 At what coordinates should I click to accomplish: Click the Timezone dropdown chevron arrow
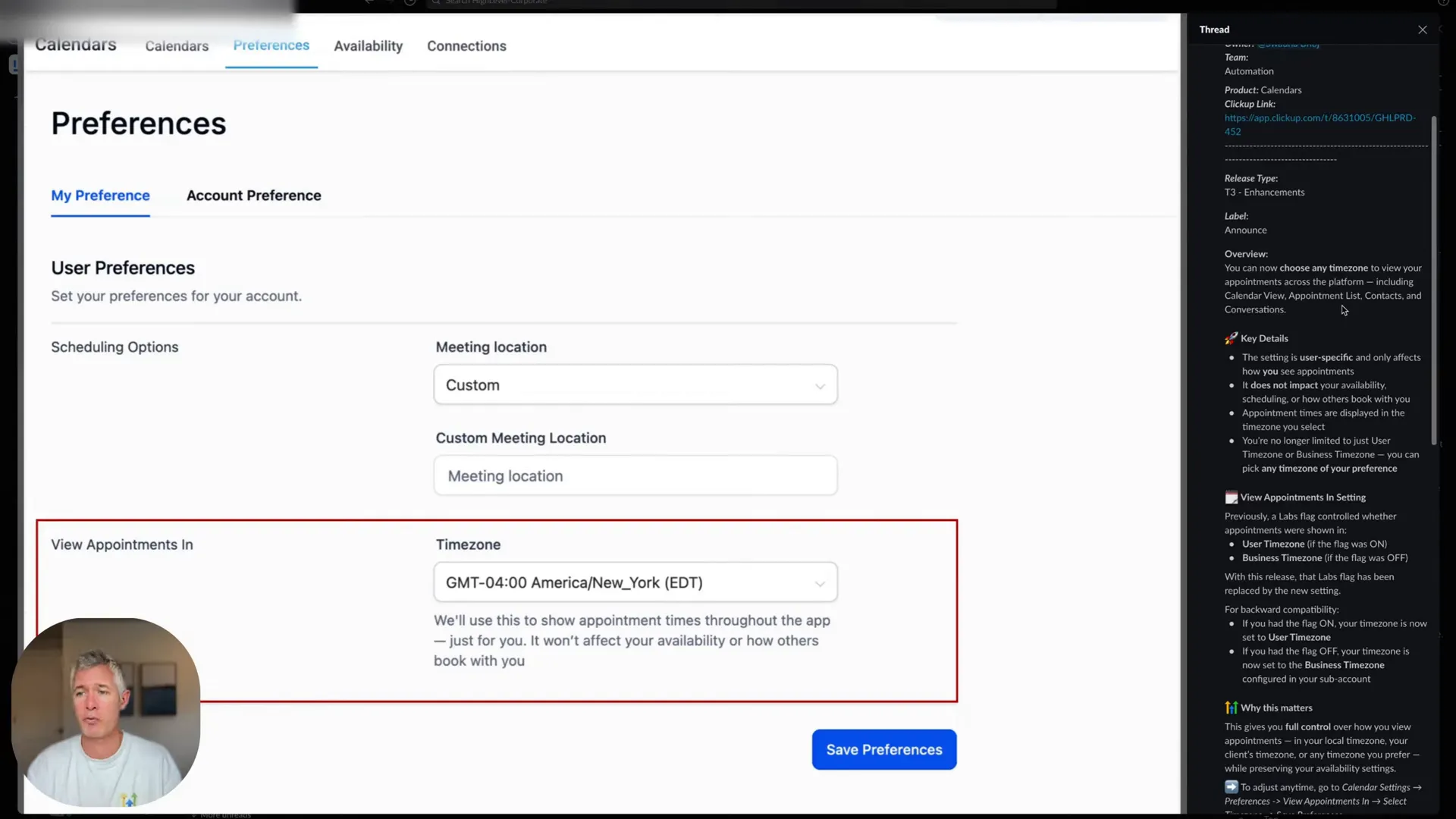820,583
